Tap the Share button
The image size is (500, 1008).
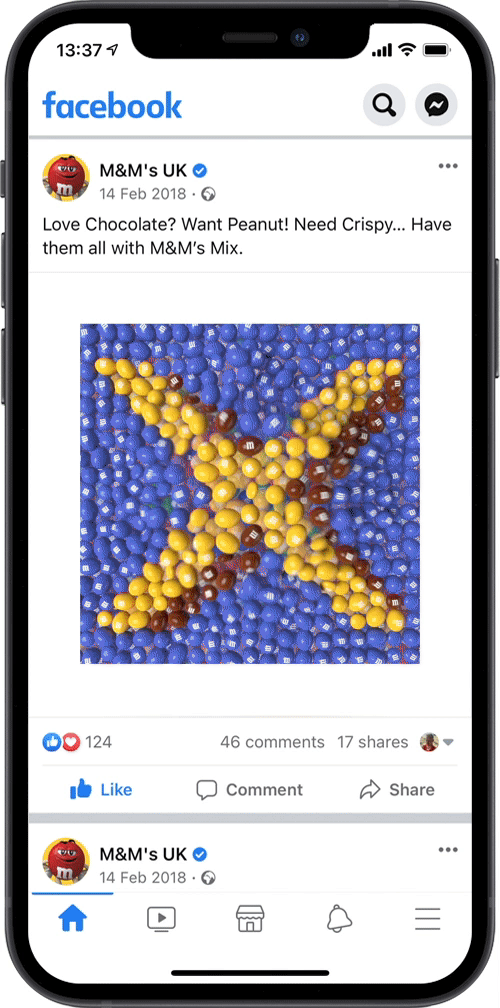point(397,789)
